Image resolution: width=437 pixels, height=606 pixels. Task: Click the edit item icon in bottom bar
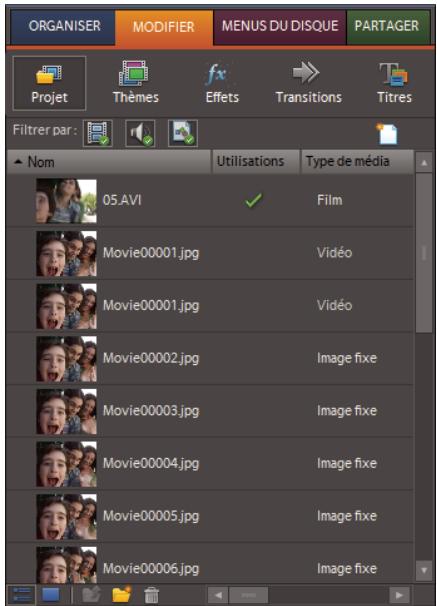[x=91, y=594]
